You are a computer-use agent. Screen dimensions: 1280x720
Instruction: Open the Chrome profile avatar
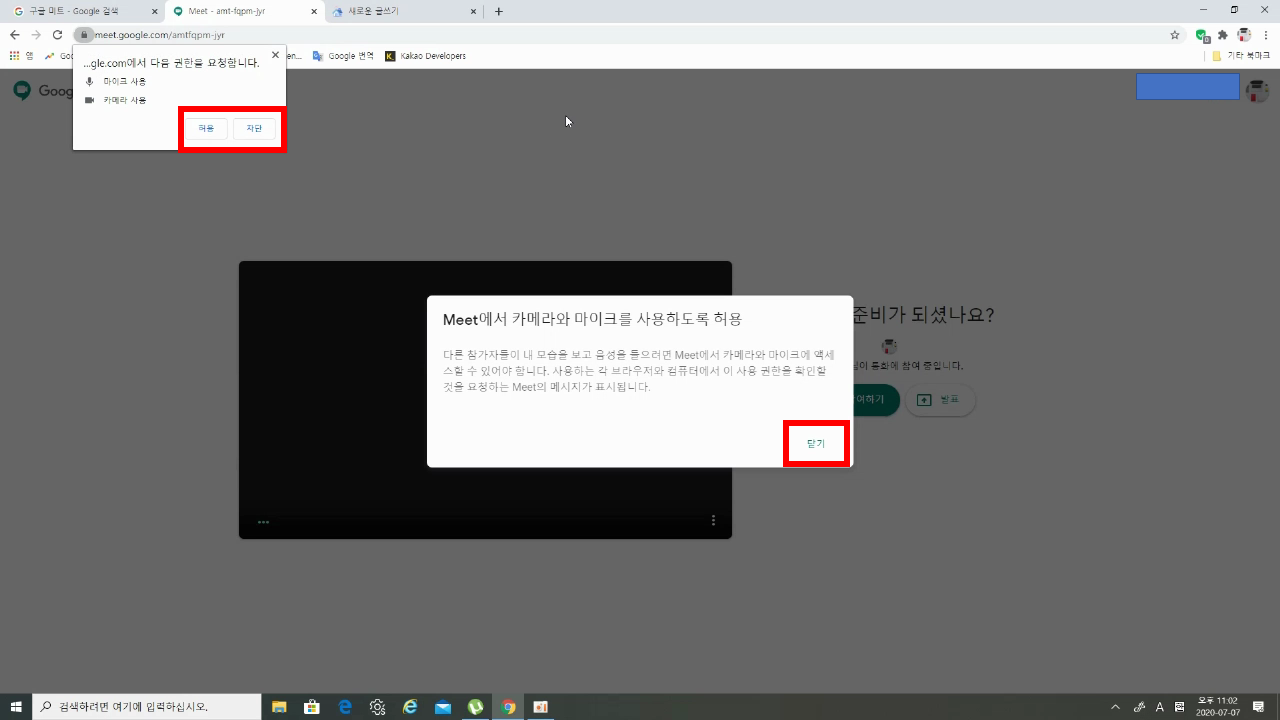(1244, 35)
